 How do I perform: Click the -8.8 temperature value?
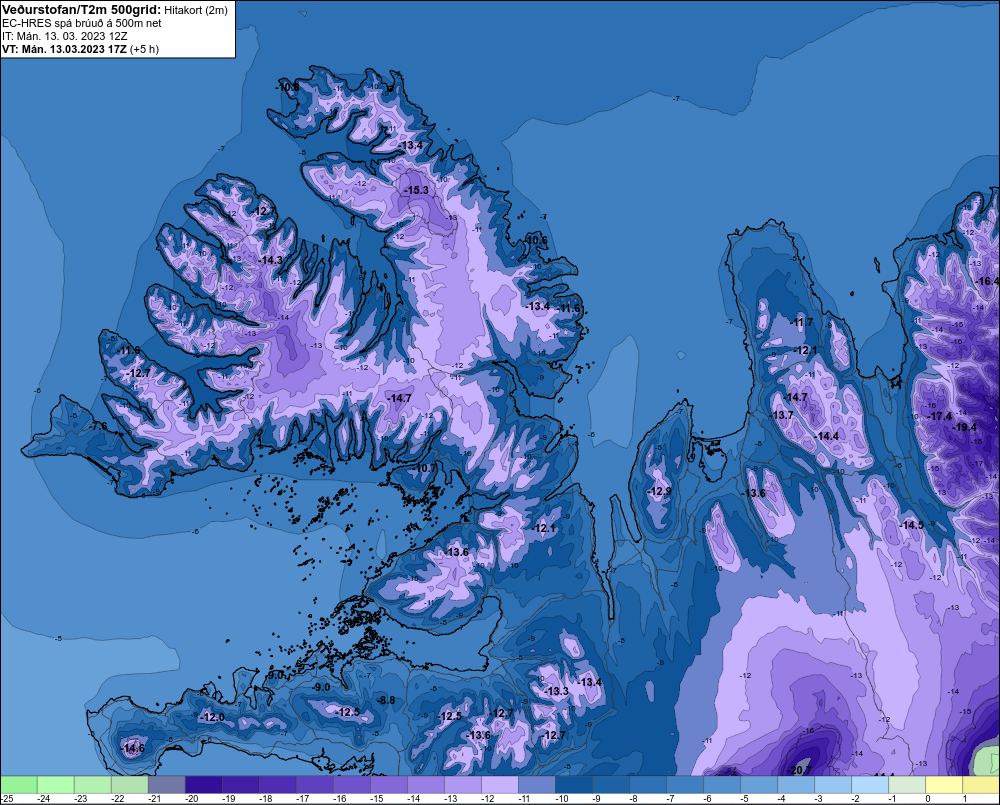click(386, 700)
